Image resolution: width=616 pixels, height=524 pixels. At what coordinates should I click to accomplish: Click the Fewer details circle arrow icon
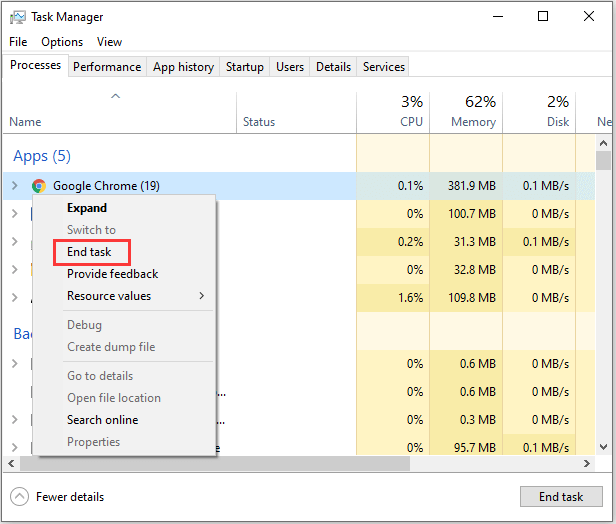point(19,497)
